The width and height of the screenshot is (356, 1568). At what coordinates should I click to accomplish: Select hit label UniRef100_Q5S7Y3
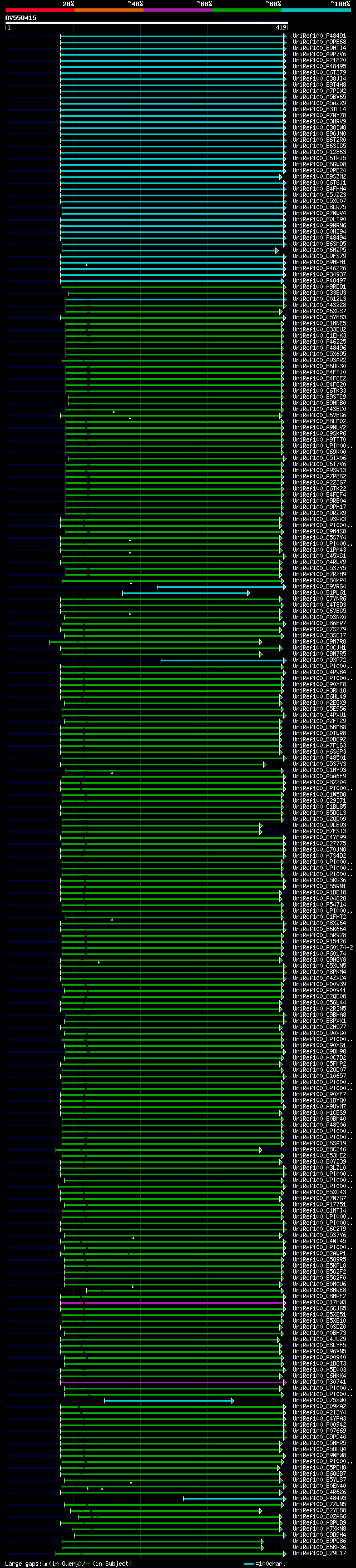319,764
